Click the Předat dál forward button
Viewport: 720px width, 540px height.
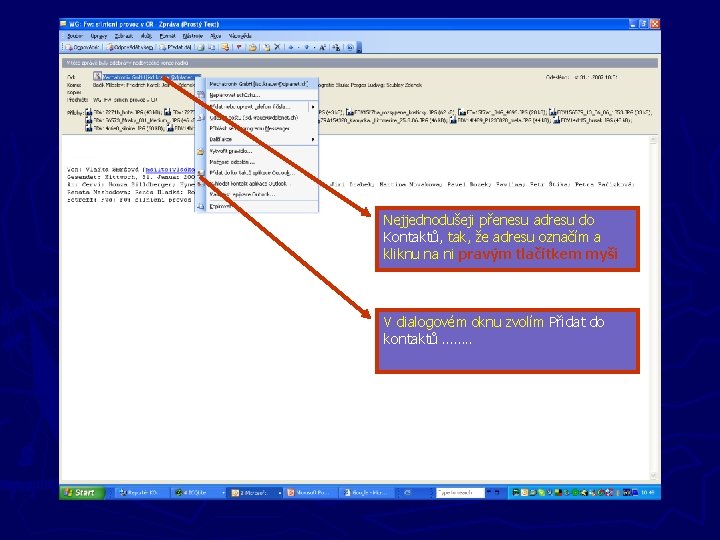click(x=175, y=47)
